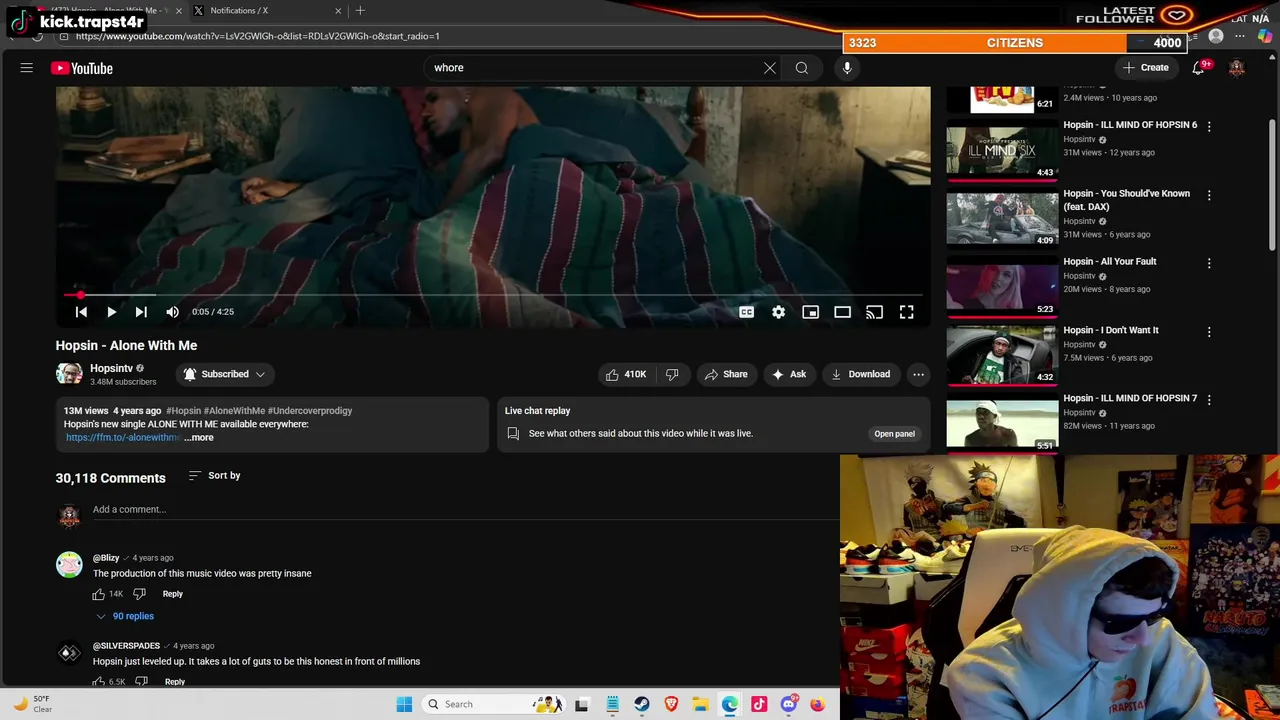1280x720 pixels.
Task: Play the Alone With Me video
Action: tap(111, 312)
